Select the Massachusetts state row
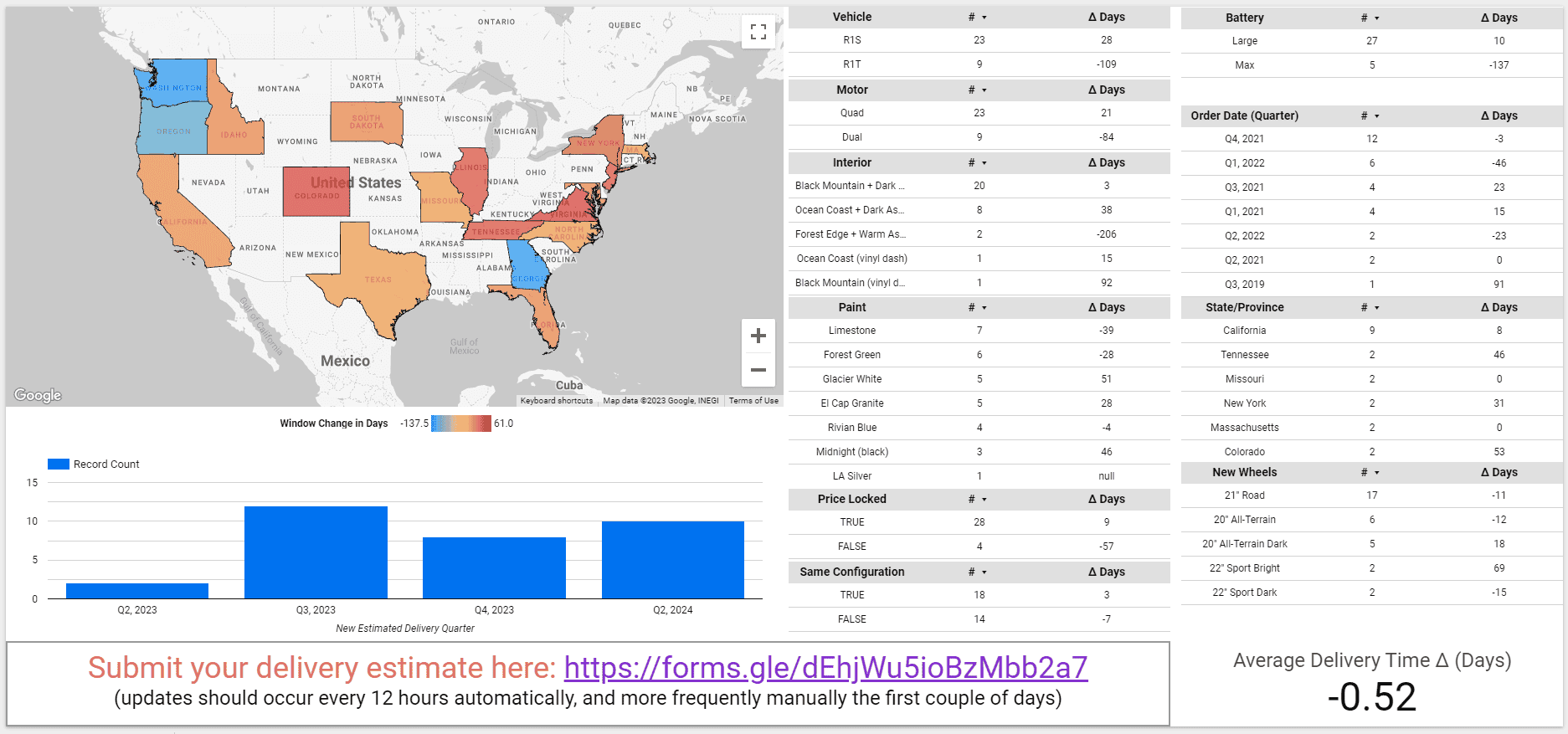The image size is (1568, 734). (x=1372, y=428)
